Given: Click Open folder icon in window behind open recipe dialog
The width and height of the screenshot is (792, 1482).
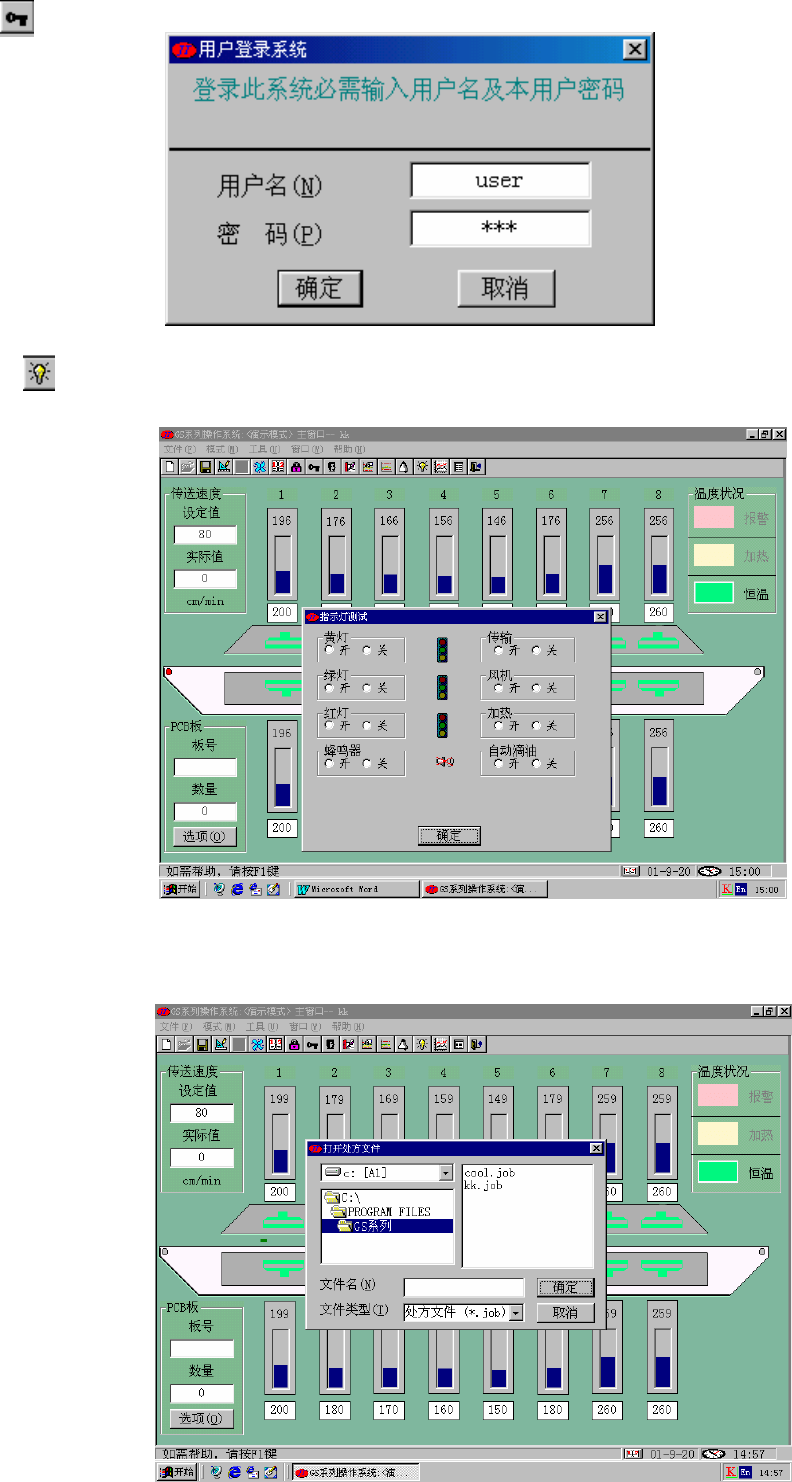Looking at the screenshot, I should pyautogui.click(x=186, y=1045).
